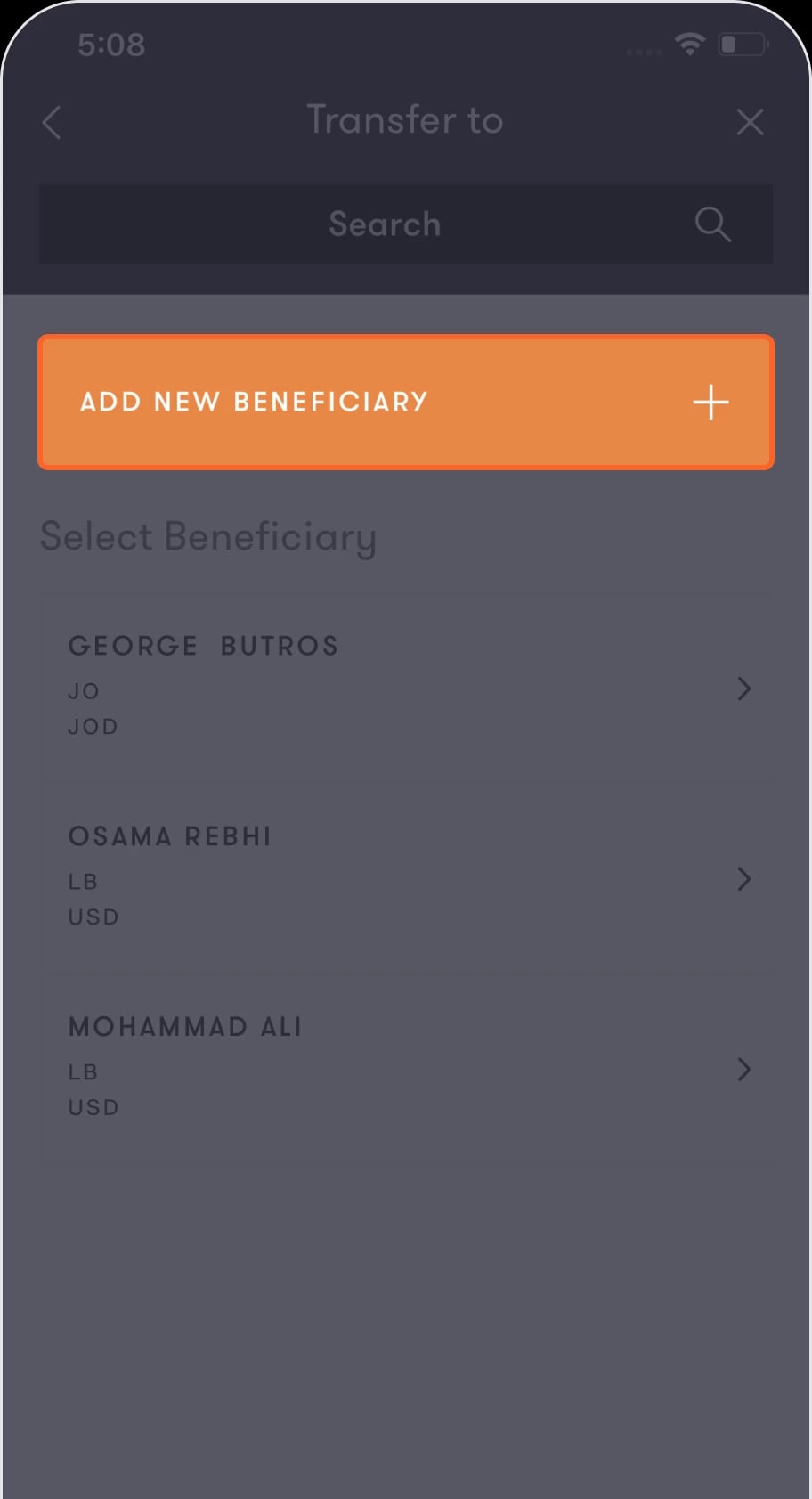Viewport: 812px width, 1499px height.
Task: Focus the Search input field
Action: point(406,224)
